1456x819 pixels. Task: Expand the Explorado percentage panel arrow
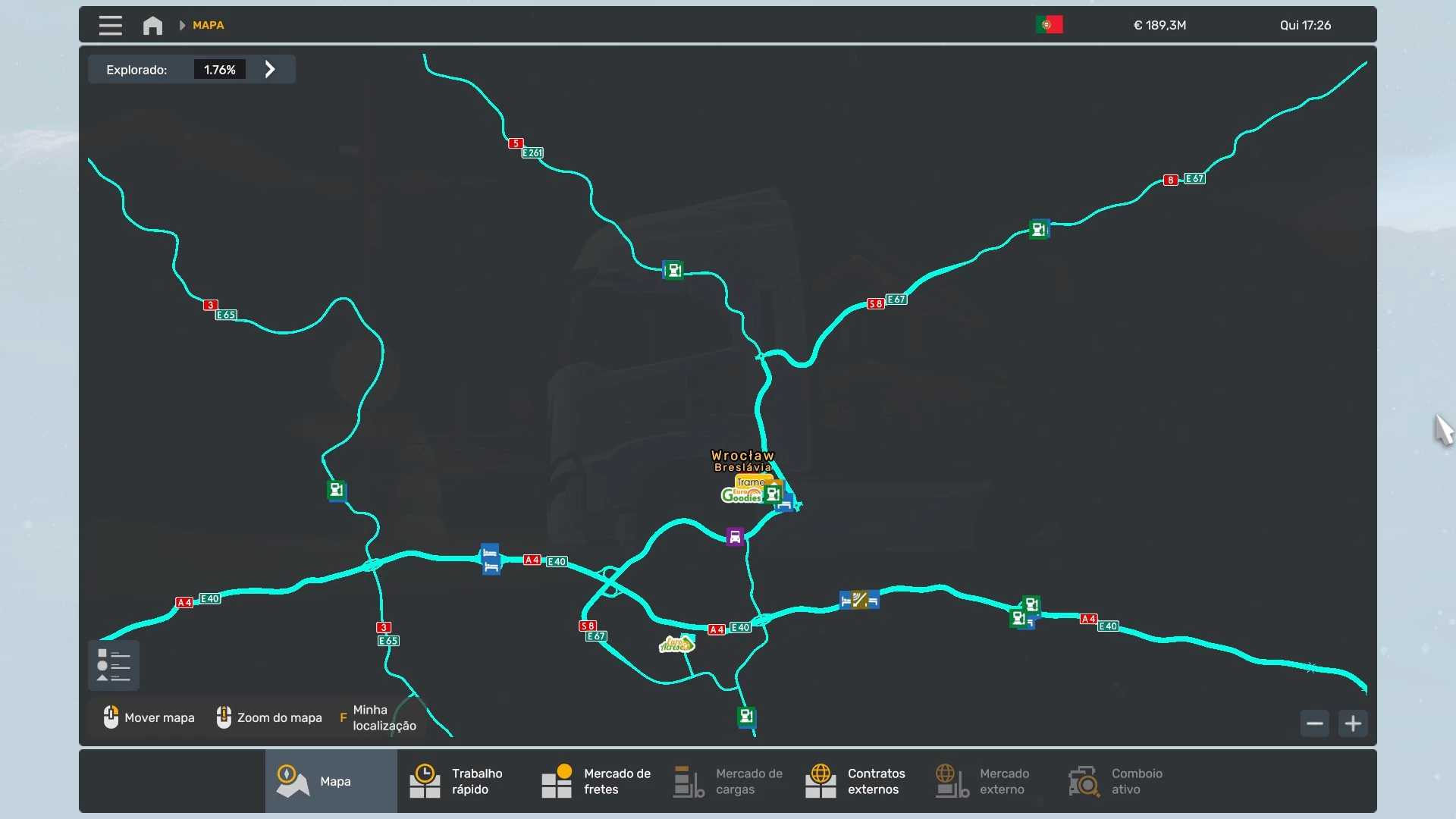pyautogui.click(x=270, y=70)
